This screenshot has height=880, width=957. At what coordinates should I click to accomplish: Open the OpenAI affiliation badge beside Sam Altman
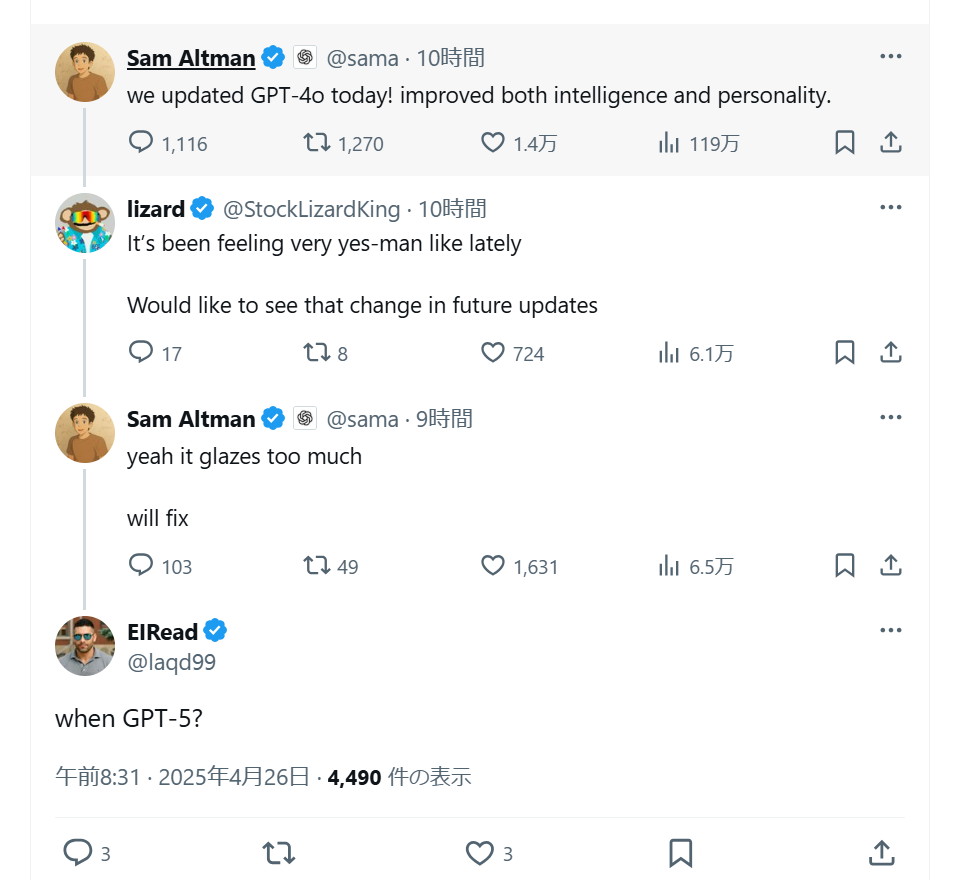[305, 58]
